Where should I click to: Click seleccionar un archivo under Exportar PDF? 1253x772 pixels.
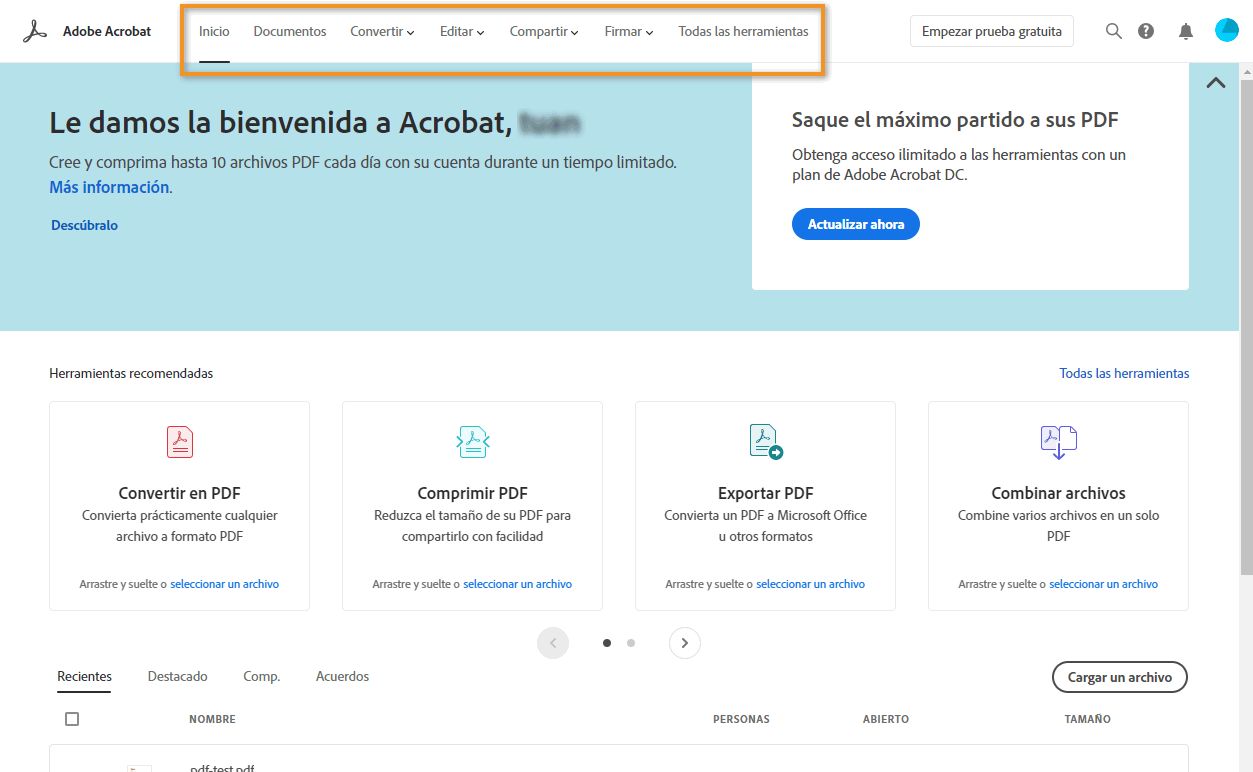810,584
